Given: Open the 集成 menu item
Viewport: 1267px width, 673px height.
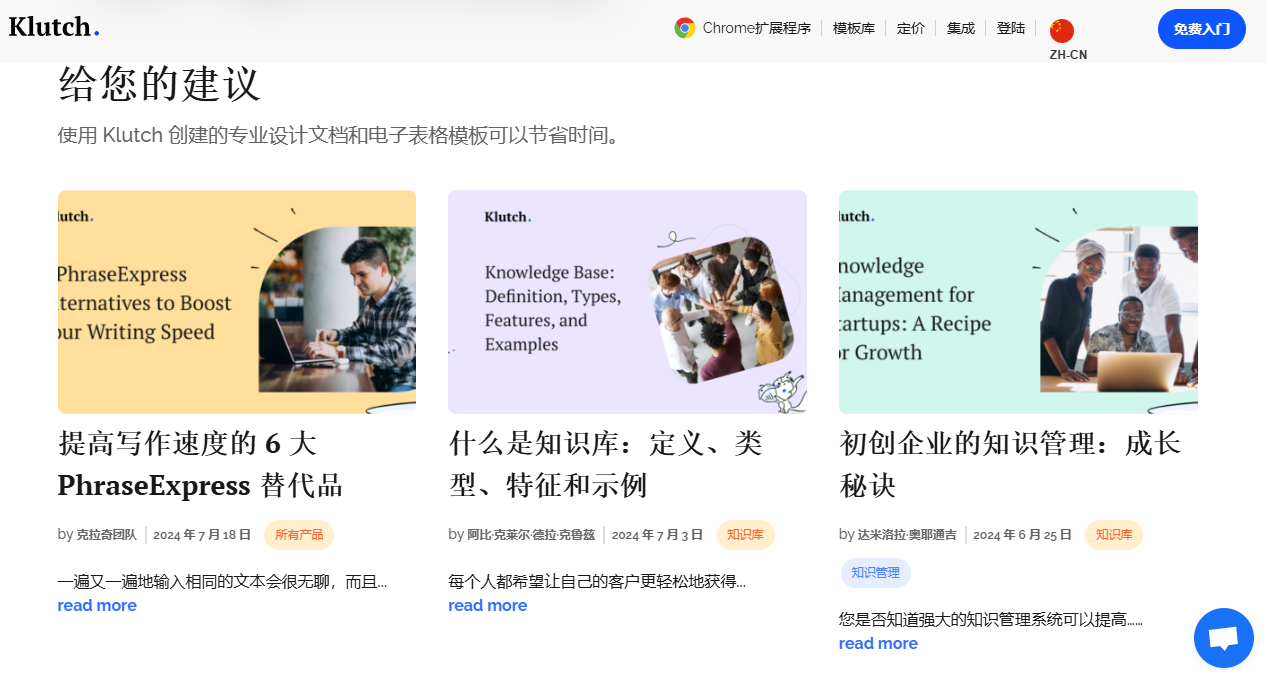Looking at the screenshot, I should (961, 28).
